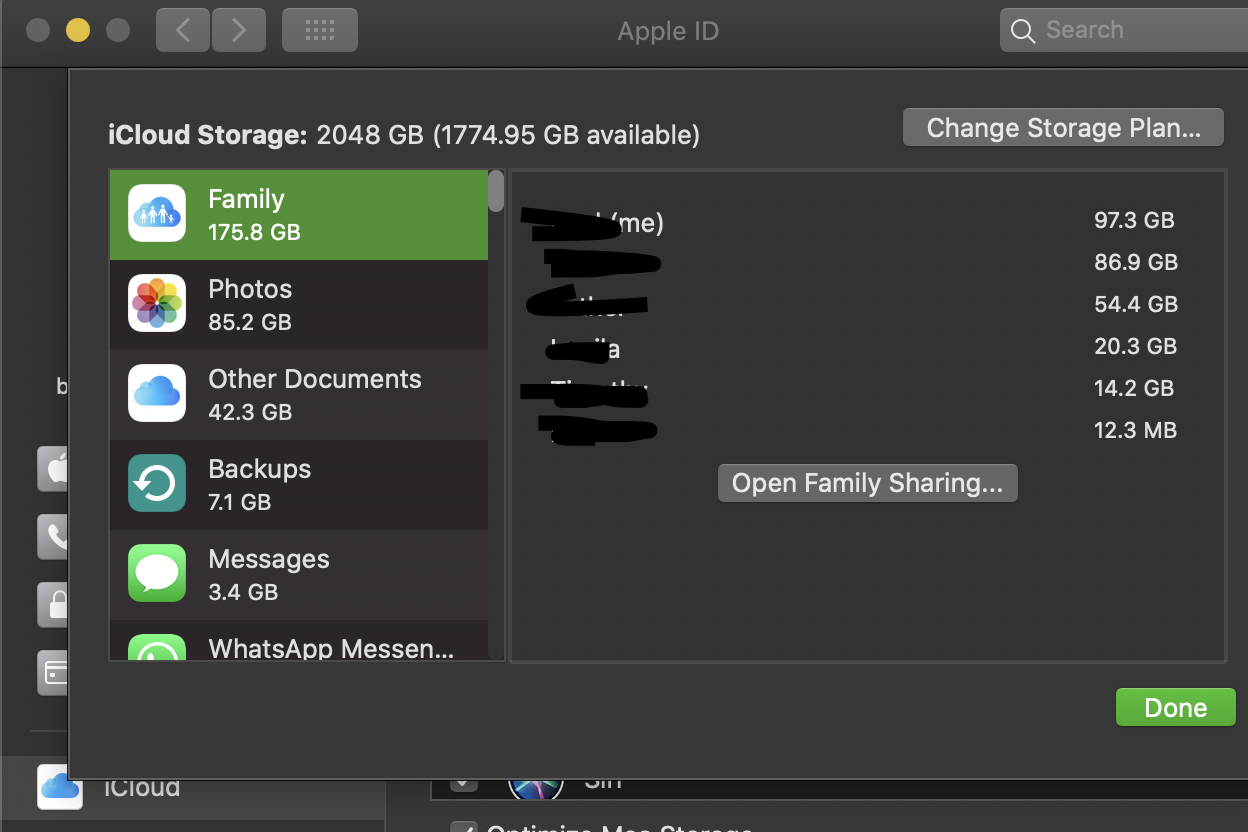Click the '42.3 GB' size text
Viewport: 1248px width, 832px height.
tap(250, 412)
